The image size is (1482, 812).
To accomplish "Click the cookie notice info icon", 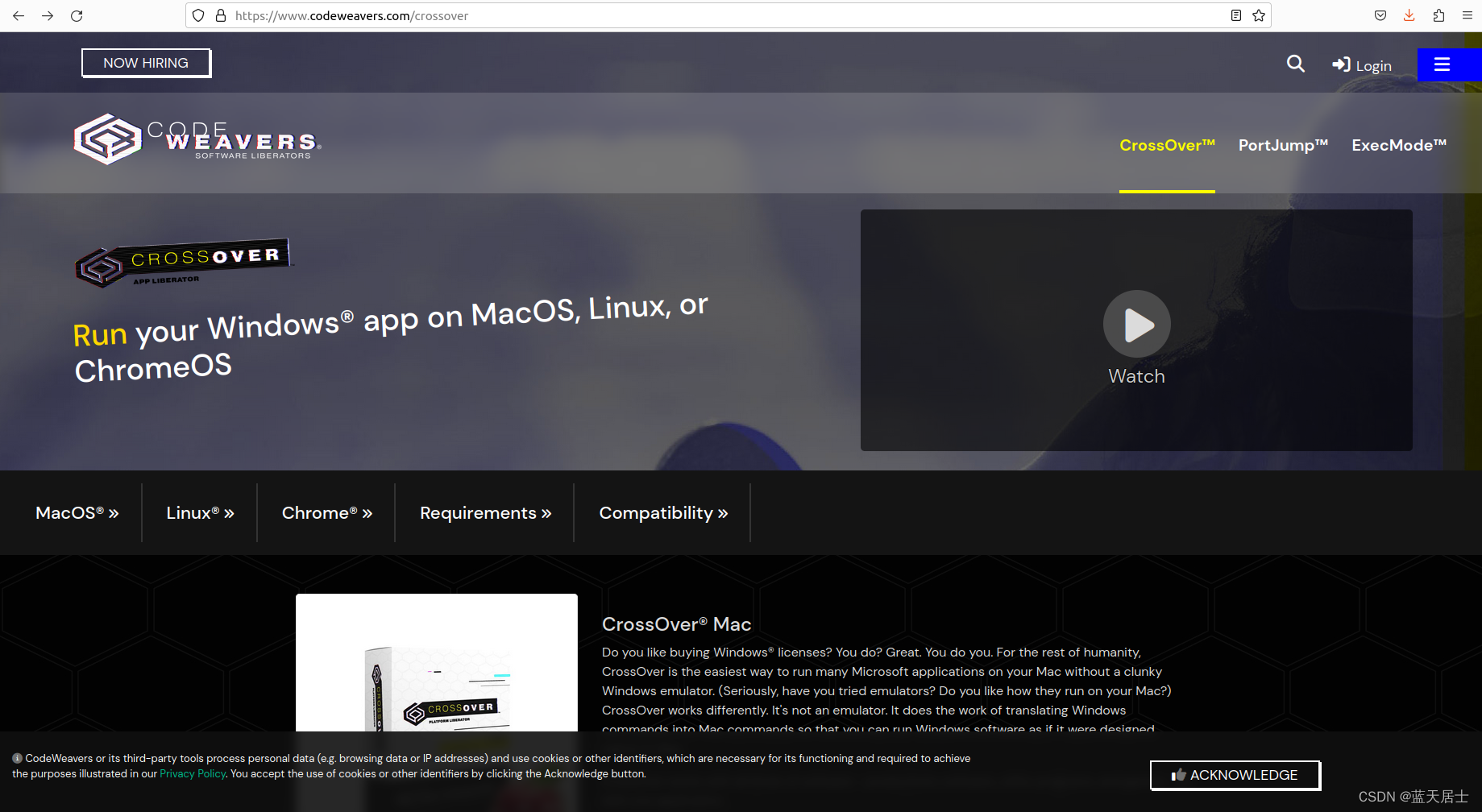I will click(17, 758).
